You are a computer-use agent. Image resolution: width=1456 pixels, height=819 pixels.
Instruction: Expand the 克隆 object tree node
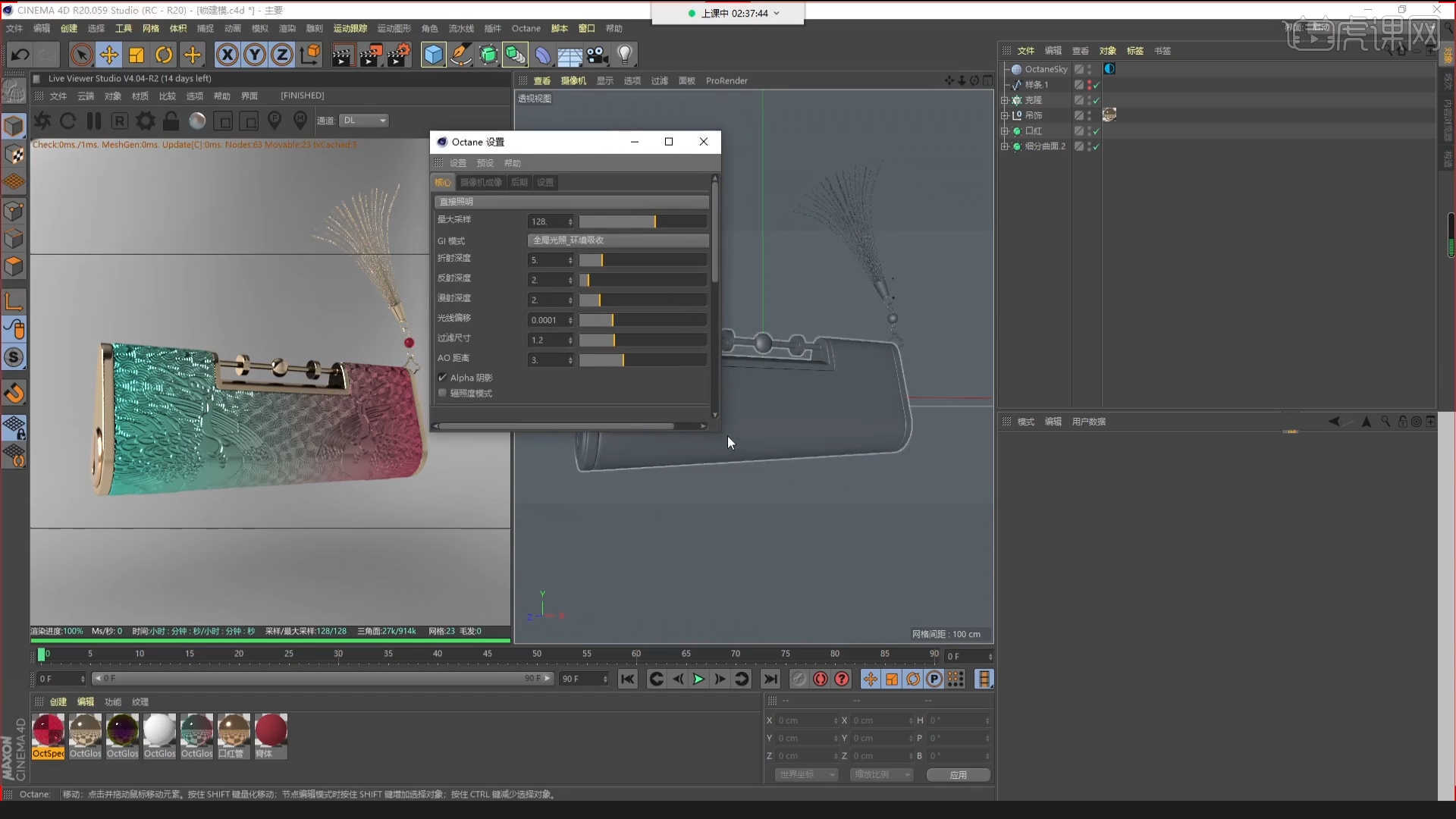point(1005,100)
